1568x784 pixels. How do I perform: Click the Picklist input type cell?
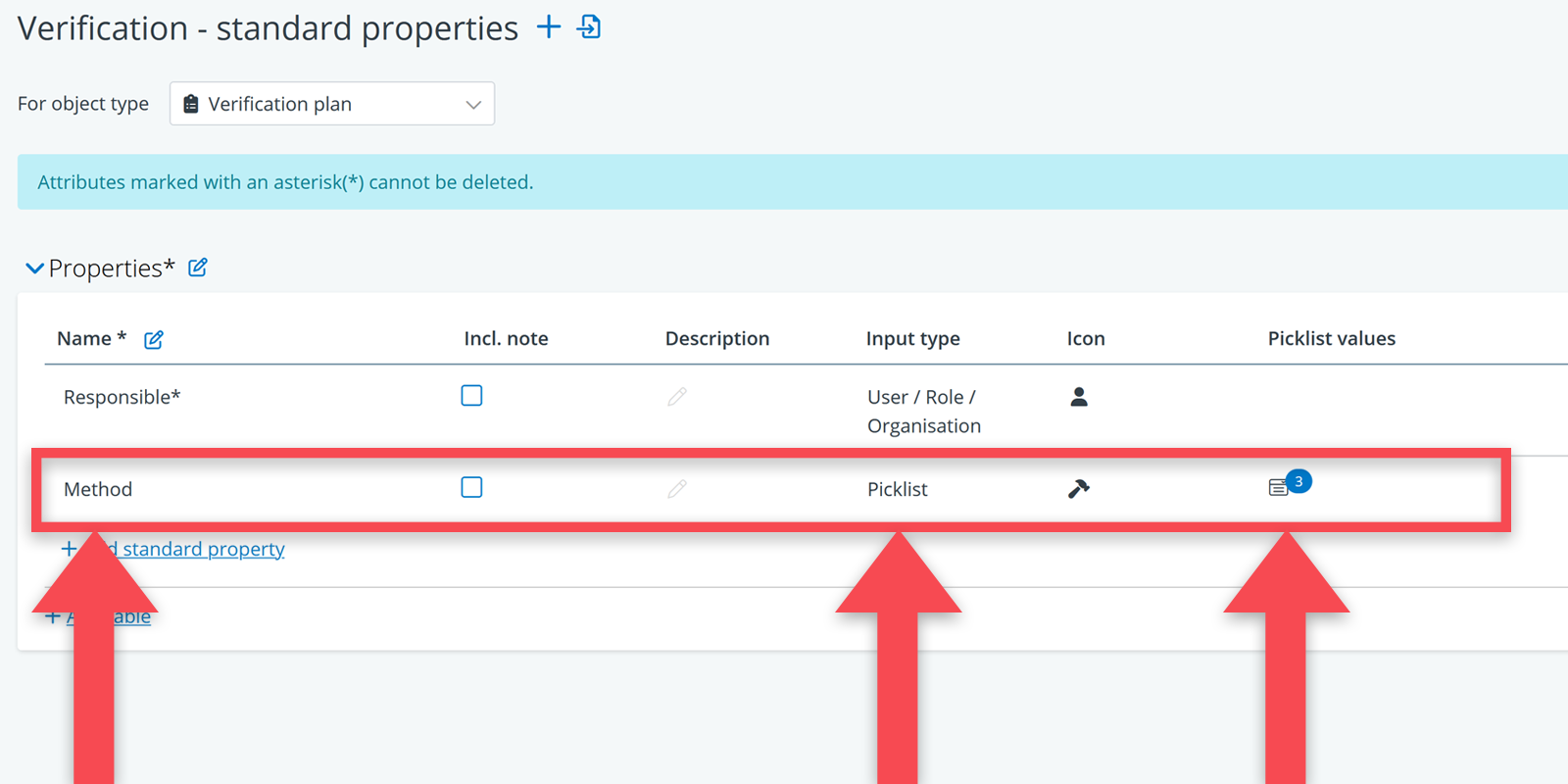897,489
